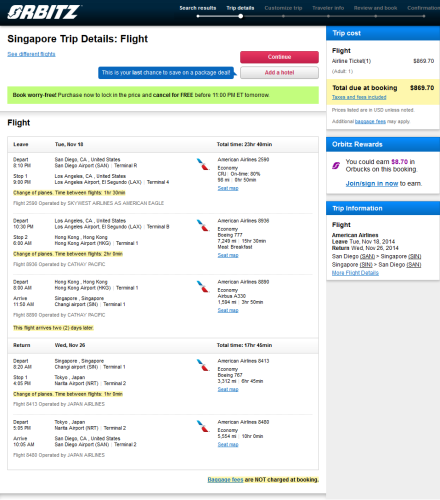Click the American Airlines 8480 flight logo
Viewport: 440px width, 500px height.
coord(202,427)
